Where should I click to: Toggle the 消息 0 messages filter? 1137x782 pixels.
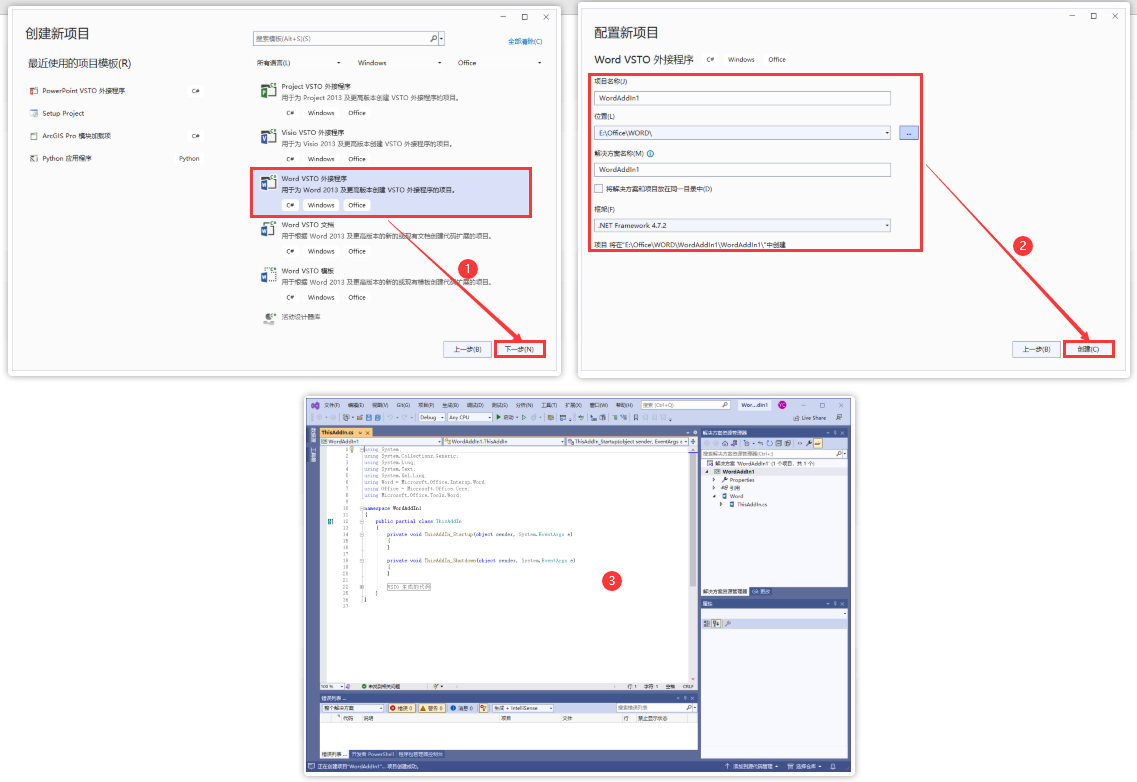pyautogui.click(x=461, y=708)
